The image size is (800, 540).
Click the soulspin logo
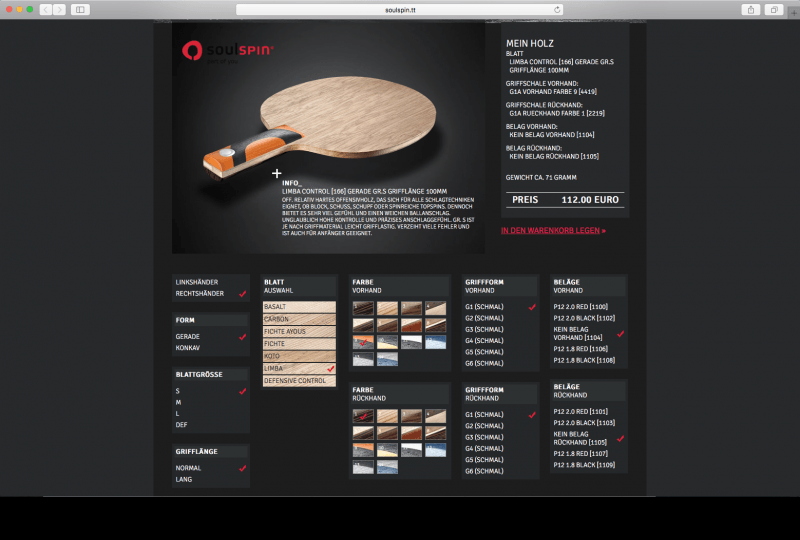(228, 51)
